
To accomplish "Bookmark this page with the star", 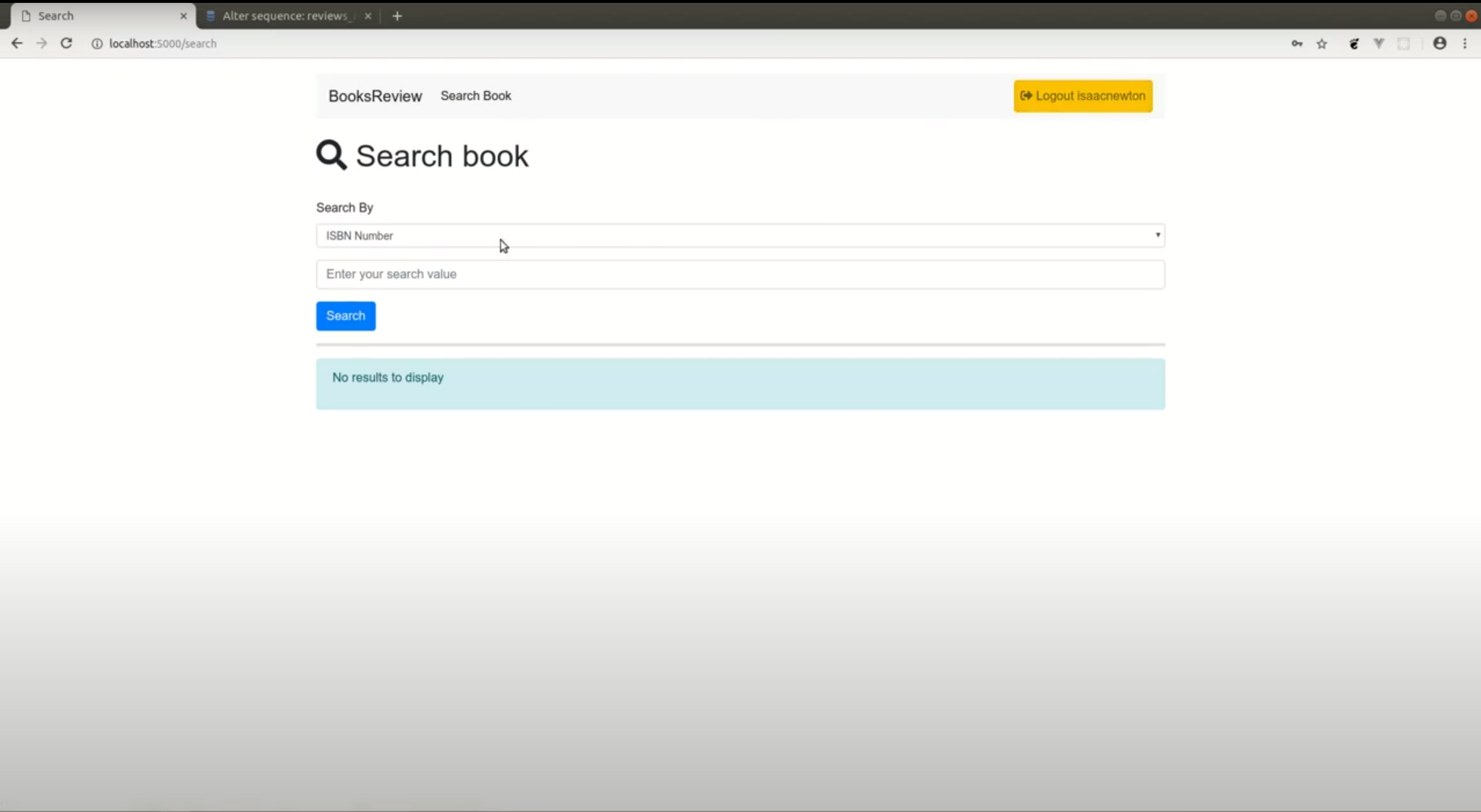I will point(1322,44).
